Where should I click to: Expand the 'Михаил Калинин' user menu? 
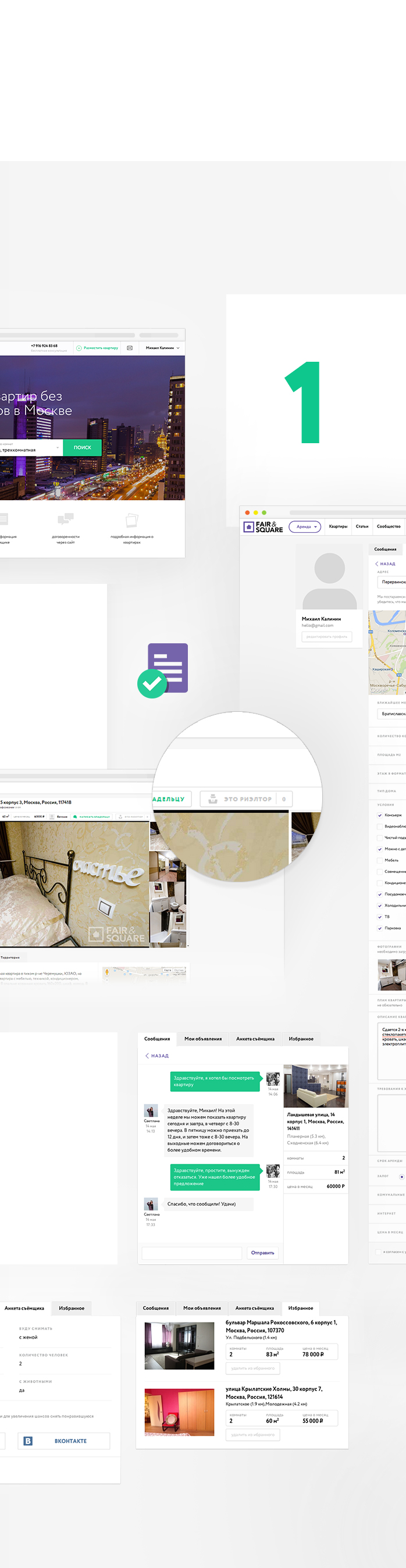(x=162, y=348)
